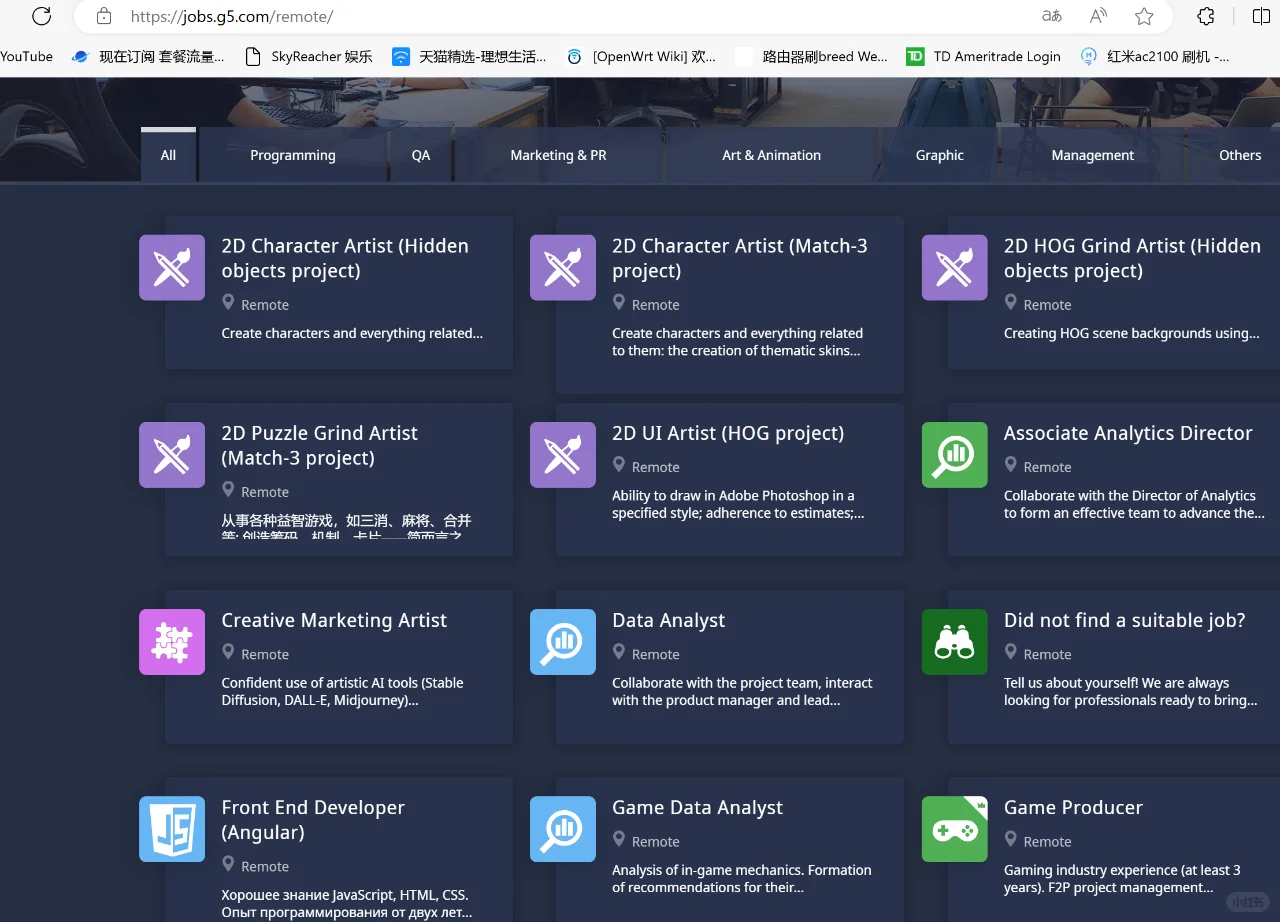
Task: Open the 'Associate Analytics Director' job title
Action: [x=1128, y=433]
